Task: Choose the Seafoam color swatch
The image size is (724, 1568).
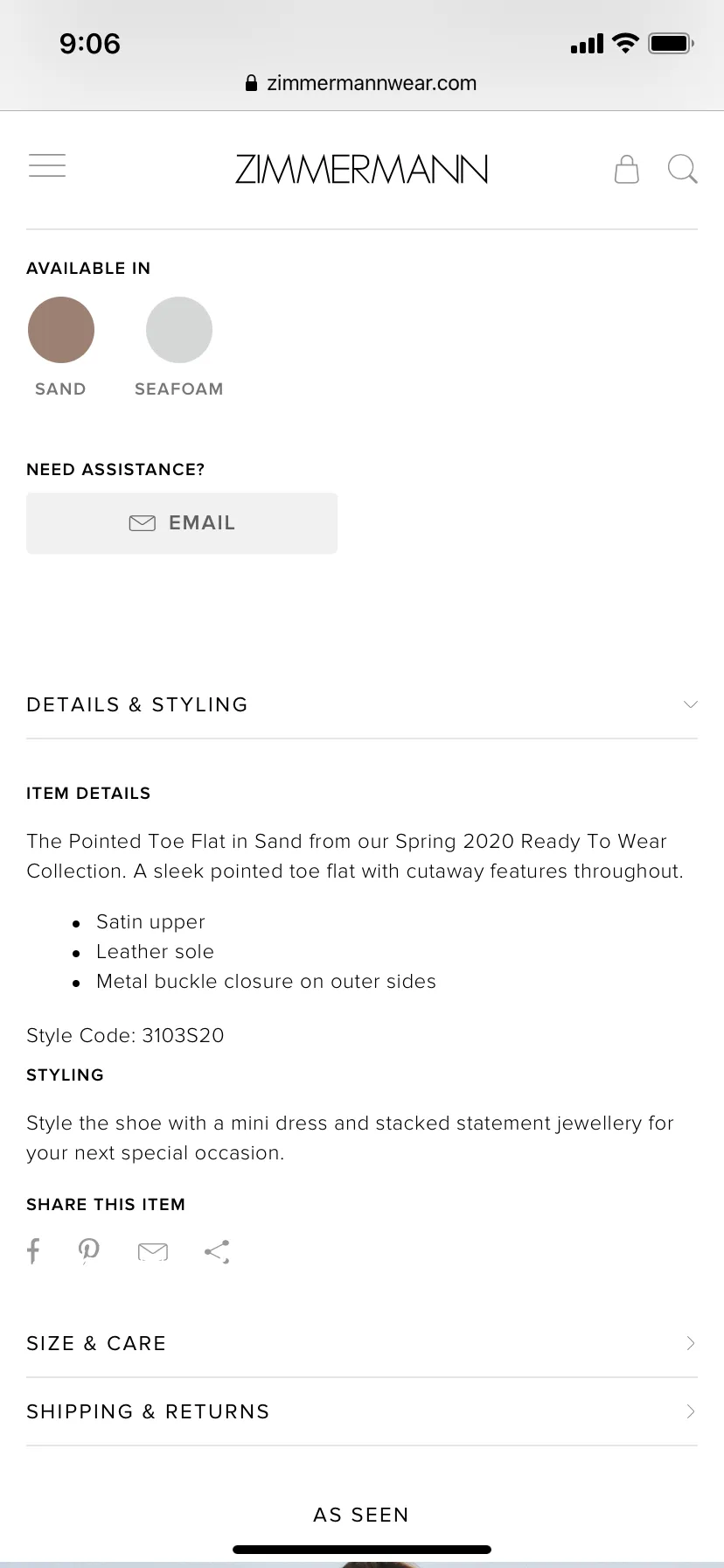Action: 179,330
